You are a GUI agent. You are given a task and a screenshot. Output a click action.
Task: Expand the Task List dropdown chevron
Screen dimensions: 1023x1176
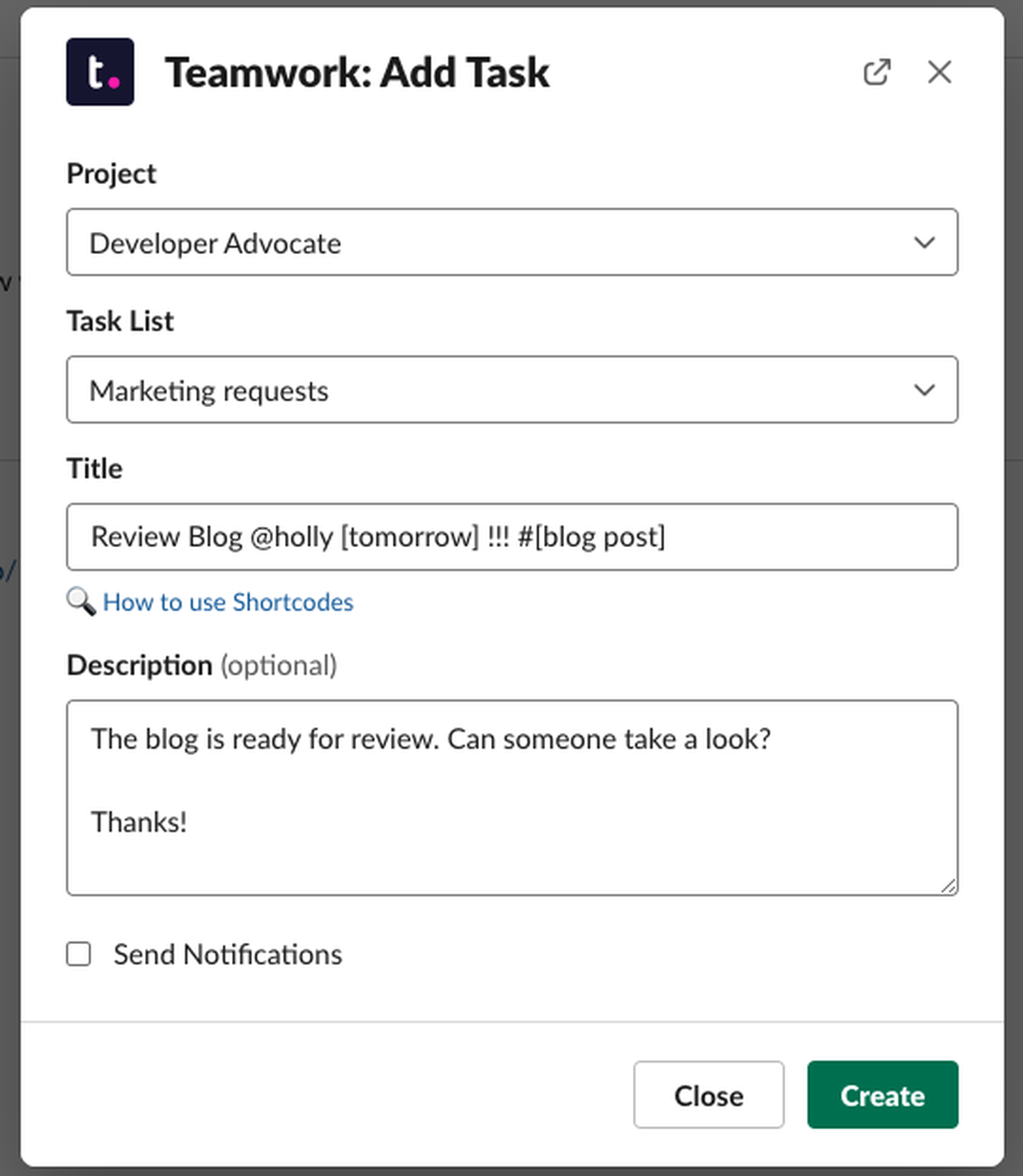924,390
